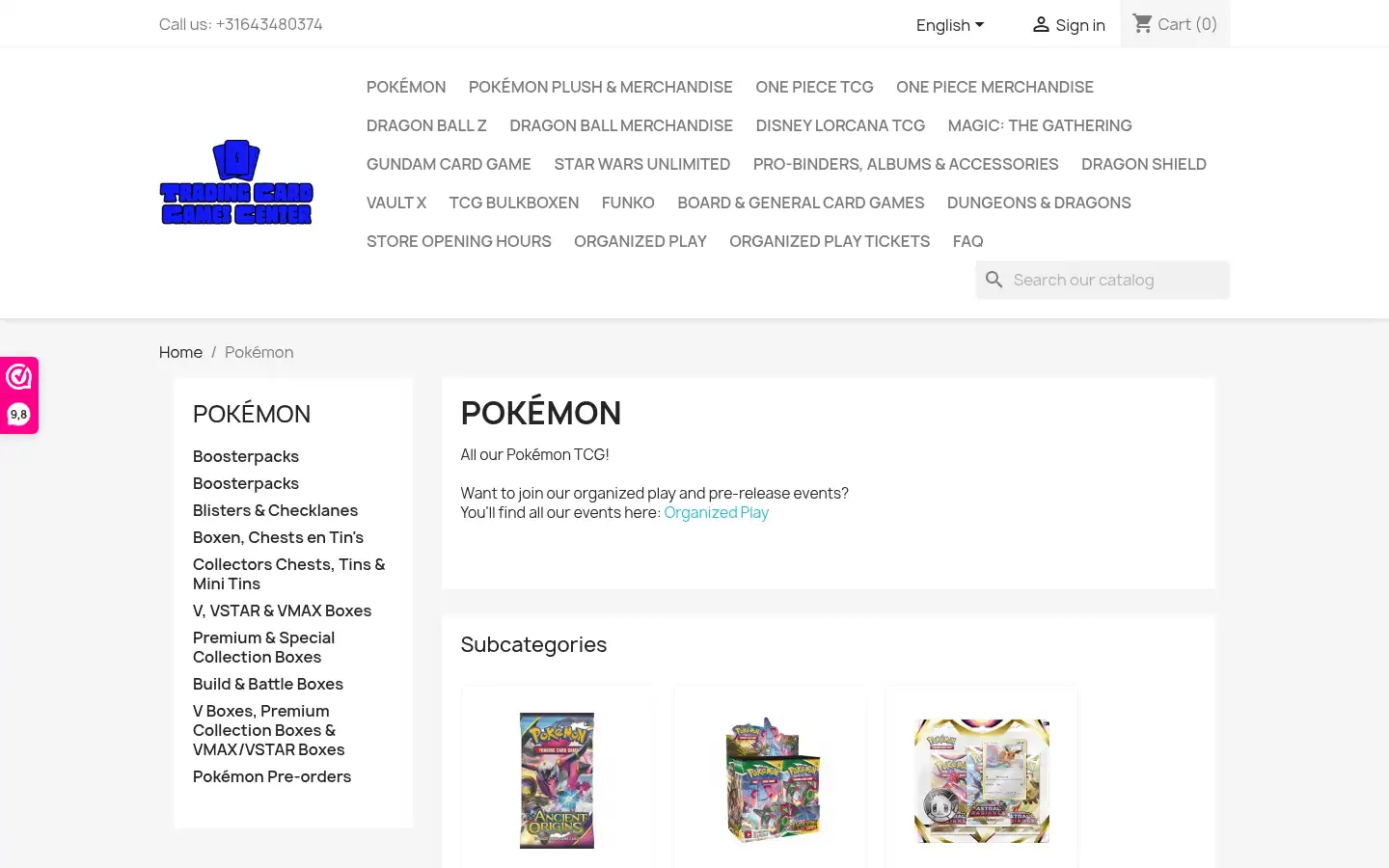This screenshot has width=1389, height=868.
Task: Click the POKÉMON sidebar heading
Action: (x=252, y=414)
